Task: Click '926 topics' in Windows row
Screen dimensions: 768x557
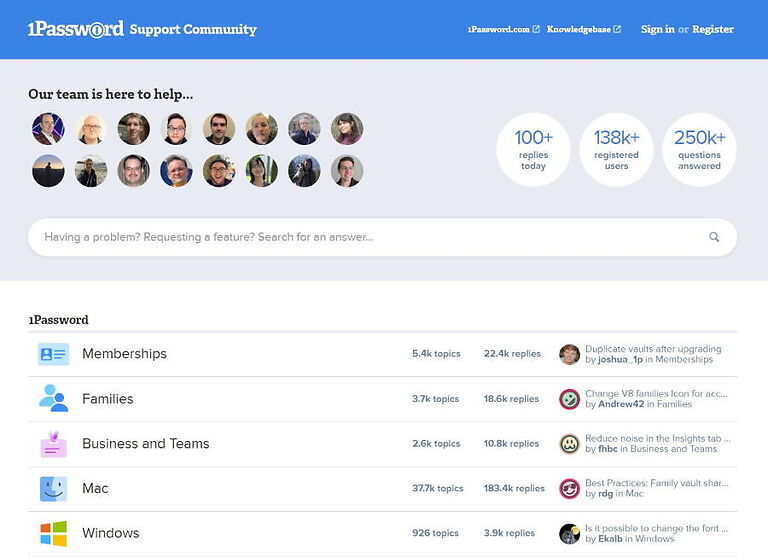Action: pos(435,533)
